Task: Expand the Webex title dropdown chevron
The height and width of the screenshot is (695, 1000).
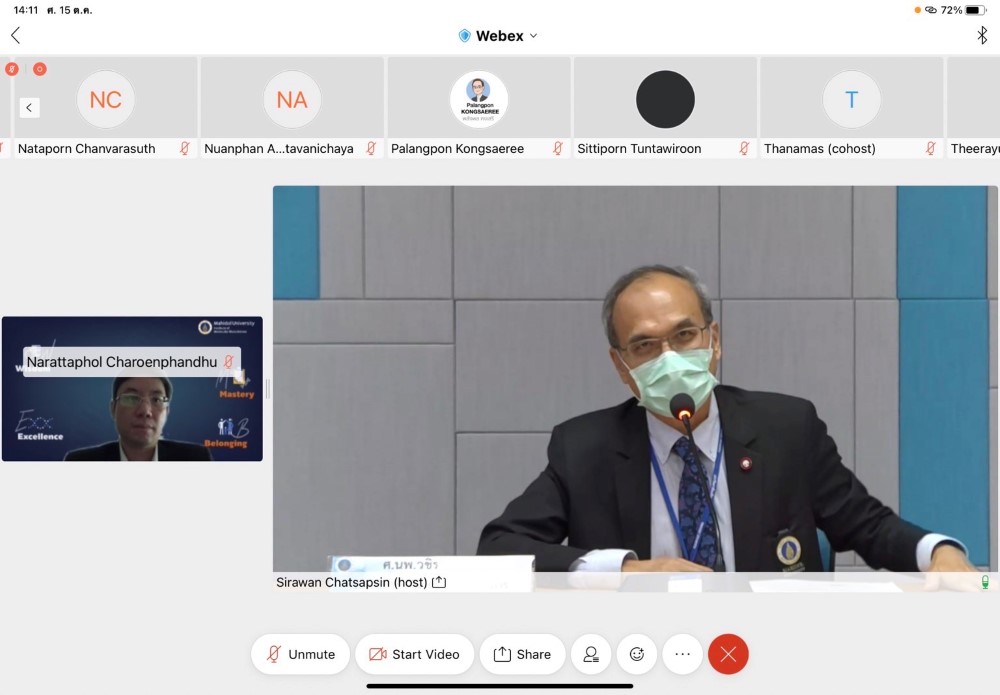Action: click(x=533, y=36)
